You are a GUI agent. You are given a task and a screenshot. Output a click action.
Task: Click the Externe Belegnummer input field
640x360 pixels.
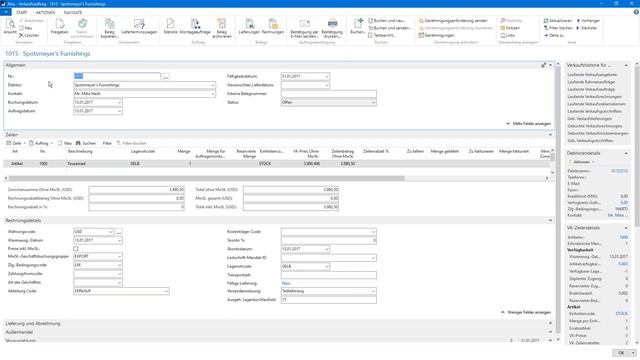[x=329, y=94]
